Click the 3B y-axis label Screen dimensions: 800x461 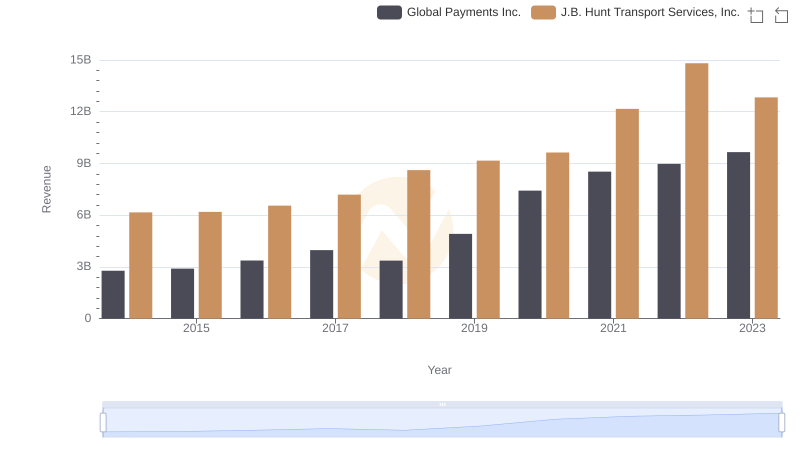point(84,267)
